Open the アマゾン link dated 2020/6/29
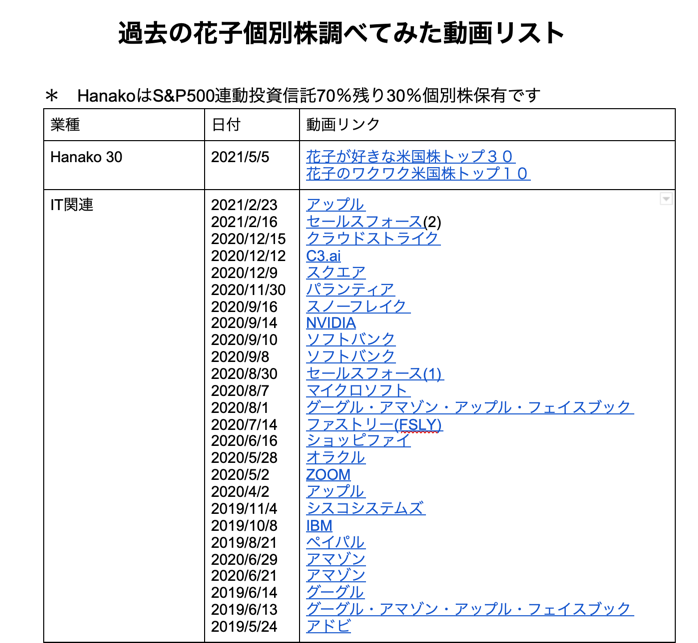The width and height of the screenshot is (698, 643). click(336, 559)
